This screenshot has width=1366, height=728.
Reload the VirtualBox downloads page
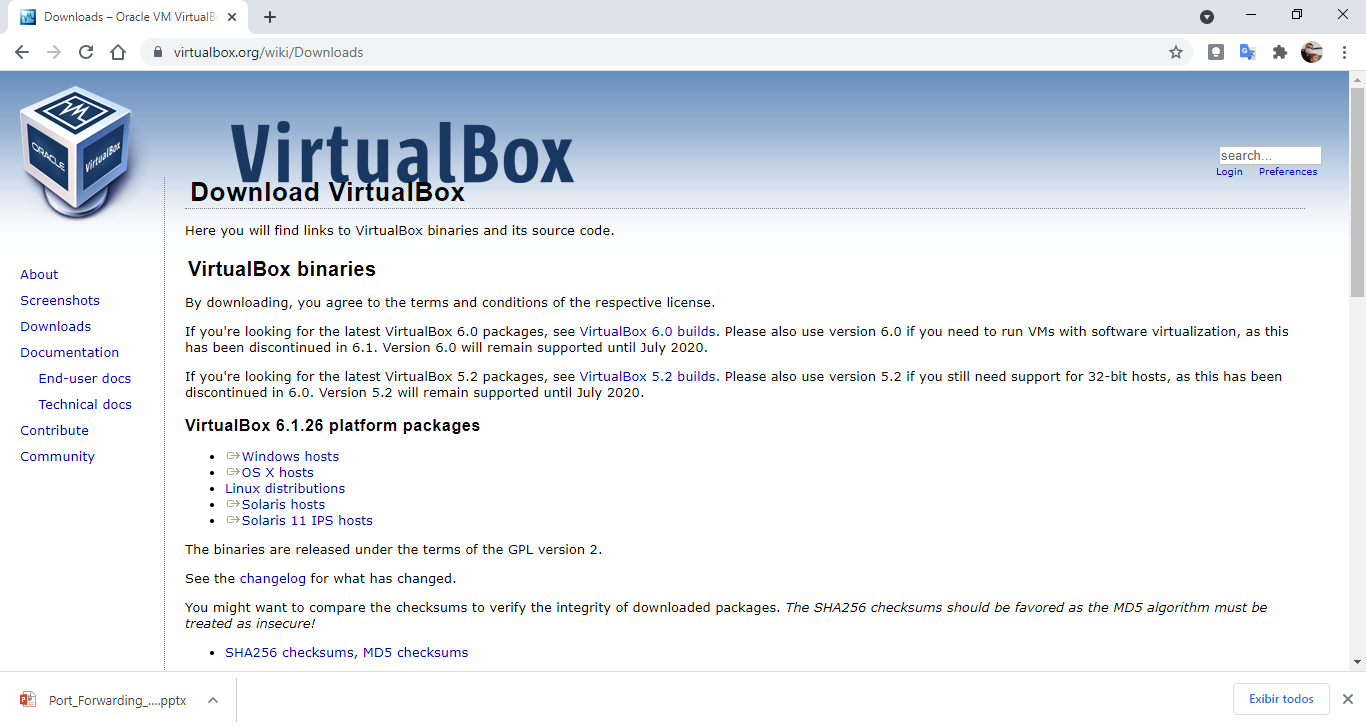(86, 52)
